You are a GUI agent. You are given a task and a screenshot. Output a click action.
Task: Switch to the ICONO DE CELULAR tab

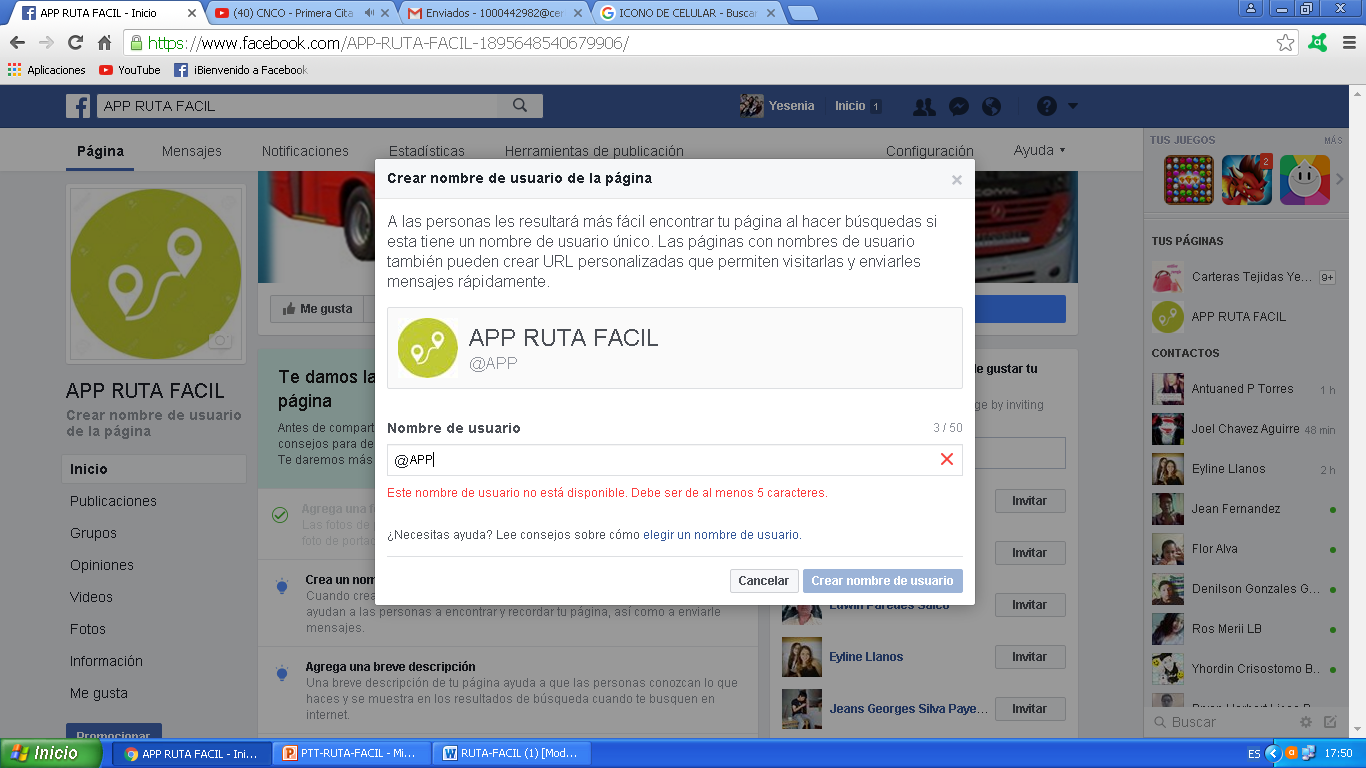tap(687, 13)
